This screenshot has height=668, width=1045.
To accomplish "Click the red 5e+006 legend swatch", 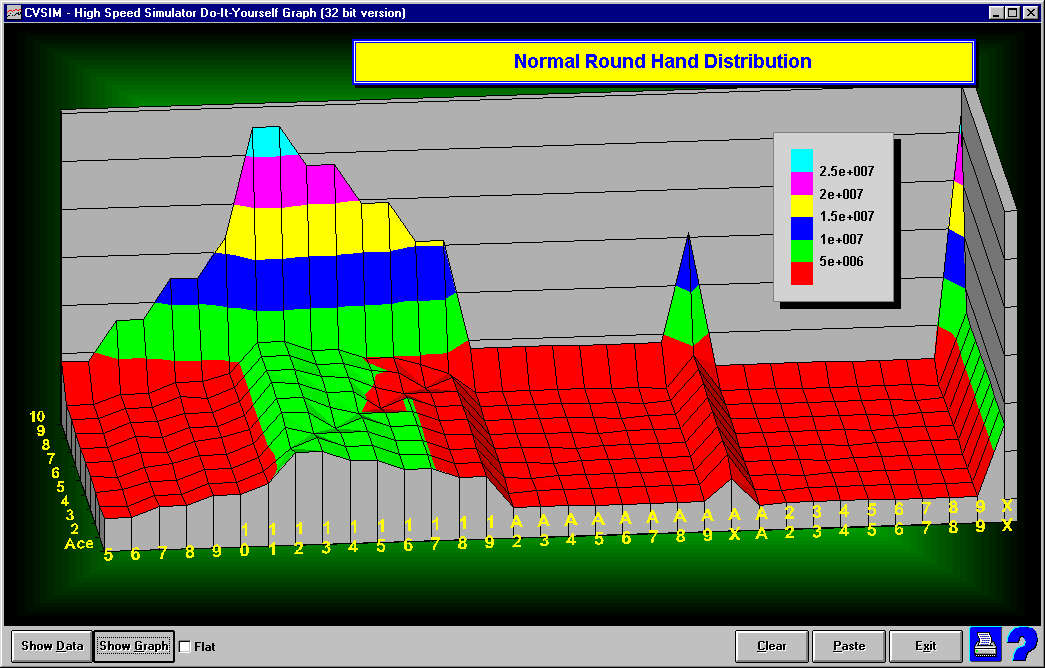I will click(x=802, y=273).
